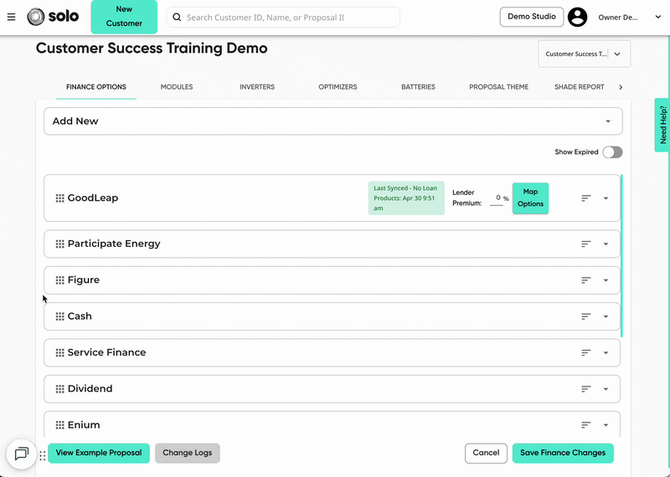Click drag dots beside View Example Proposal
Screen dimensions: 670x477
pos(42,456)
